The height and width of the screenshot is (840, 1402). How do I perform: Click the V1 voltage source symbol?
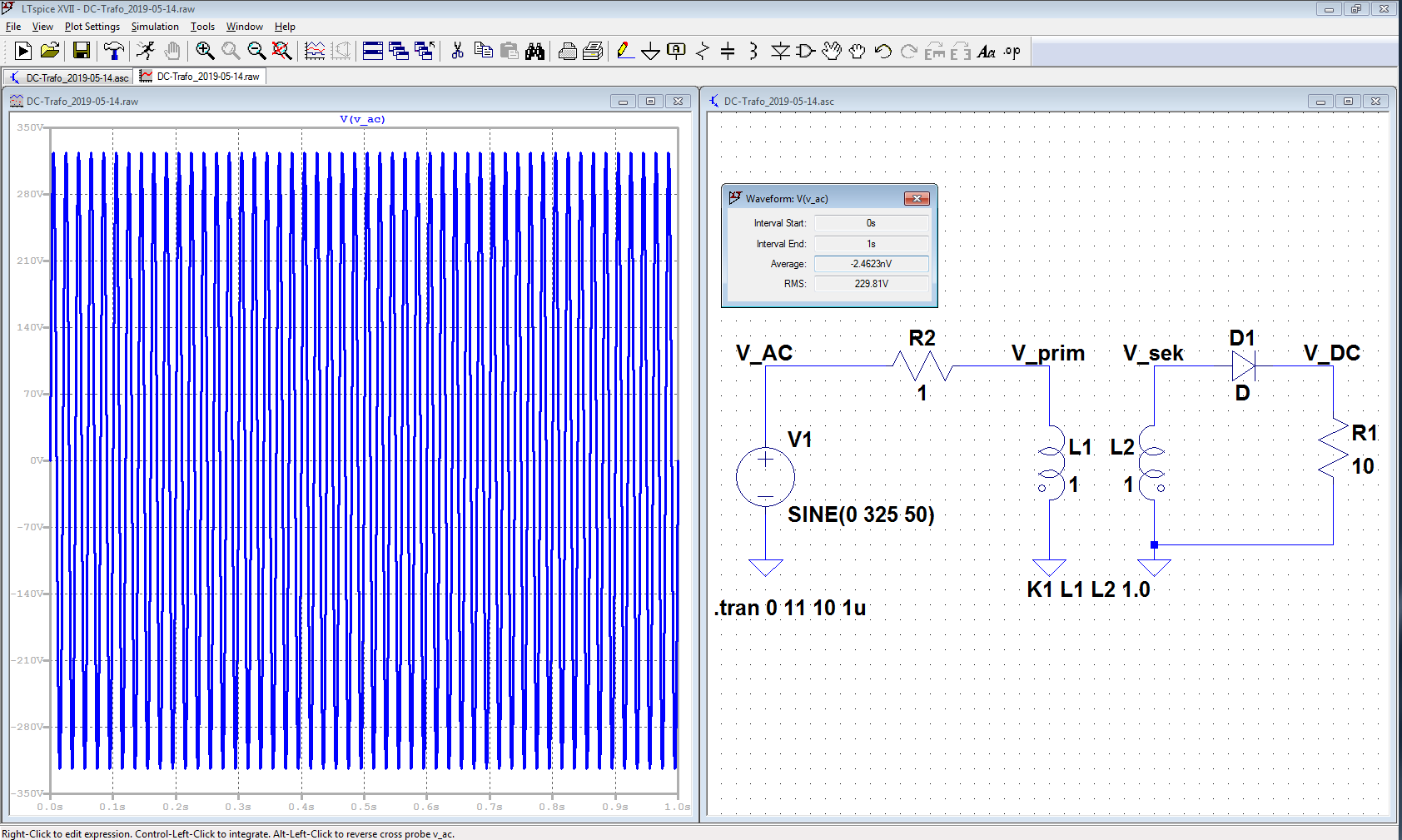(x=766, y=477)
